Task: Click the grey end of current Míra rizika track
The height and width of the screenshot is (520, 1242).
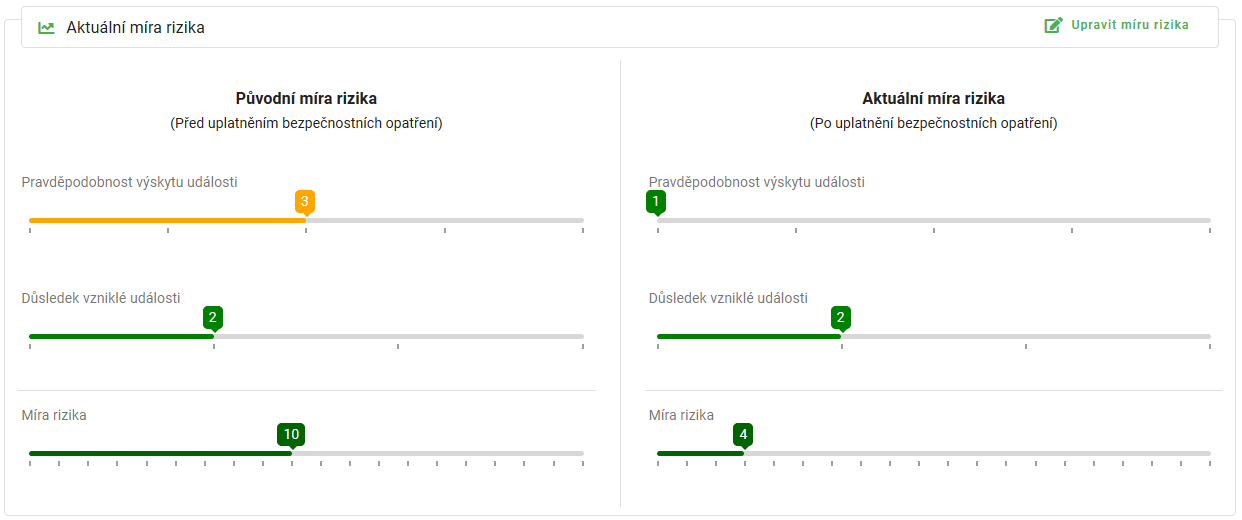Action: [x=977, y=453]
